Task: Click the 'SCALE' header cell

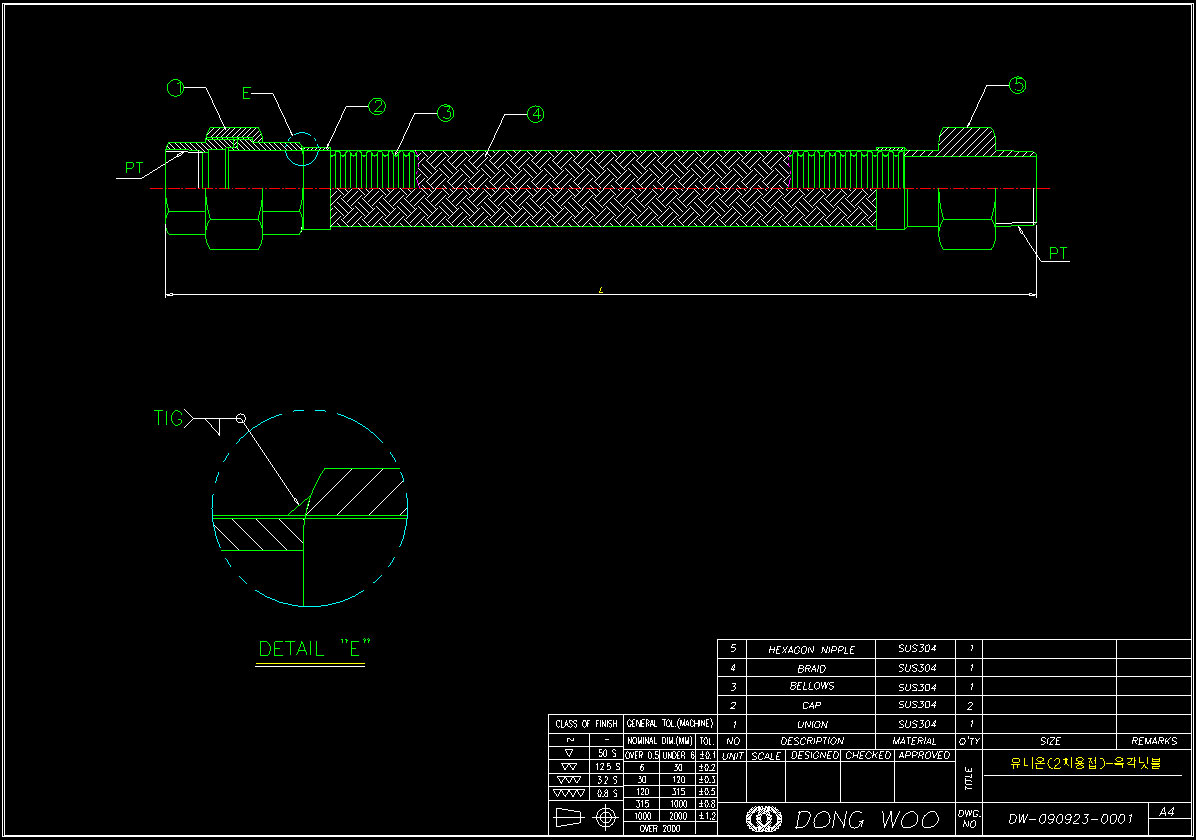Action: click(766, 755)
